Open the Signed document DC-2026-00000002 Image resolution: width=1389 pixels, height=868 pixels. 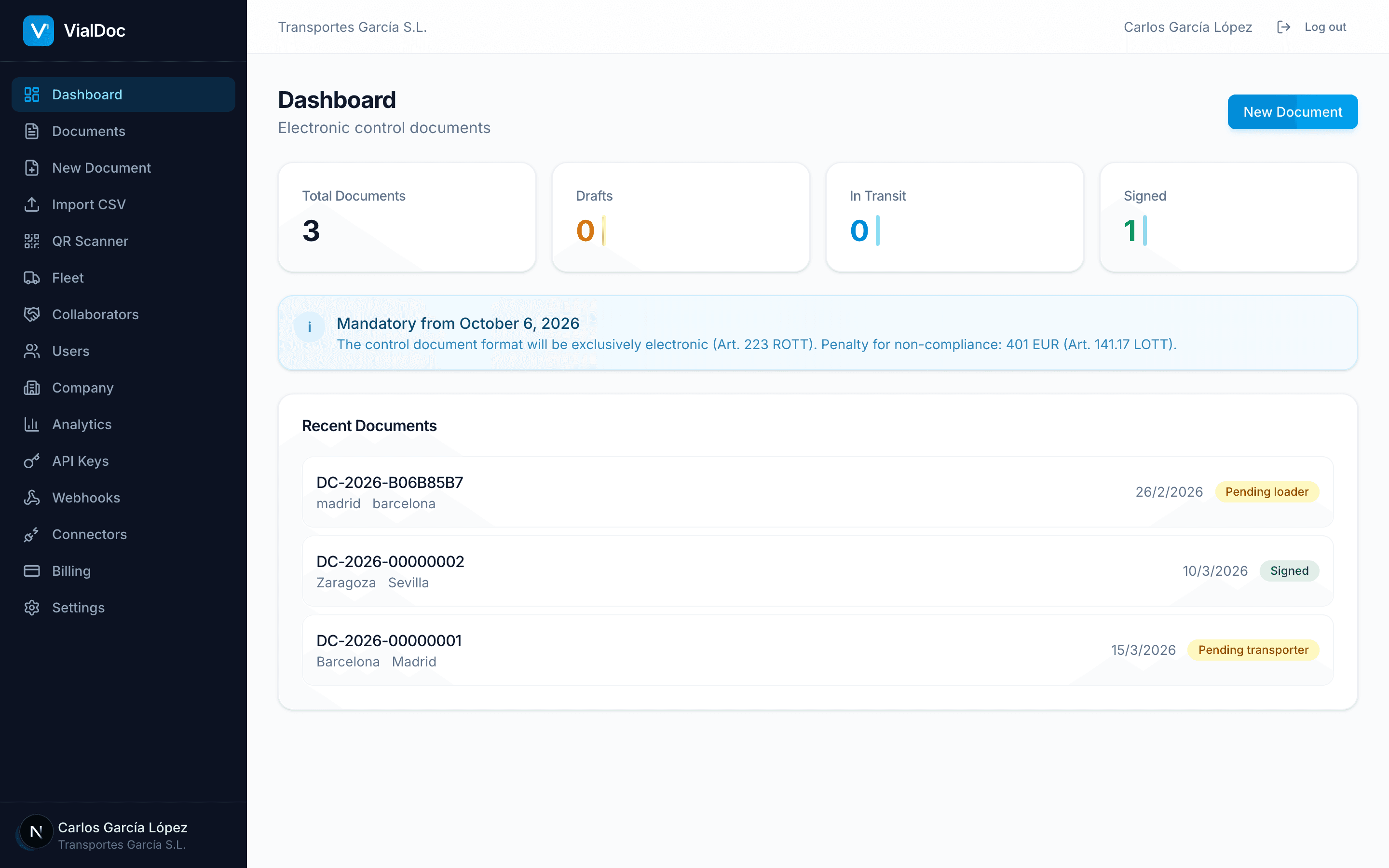coord(390,561)
